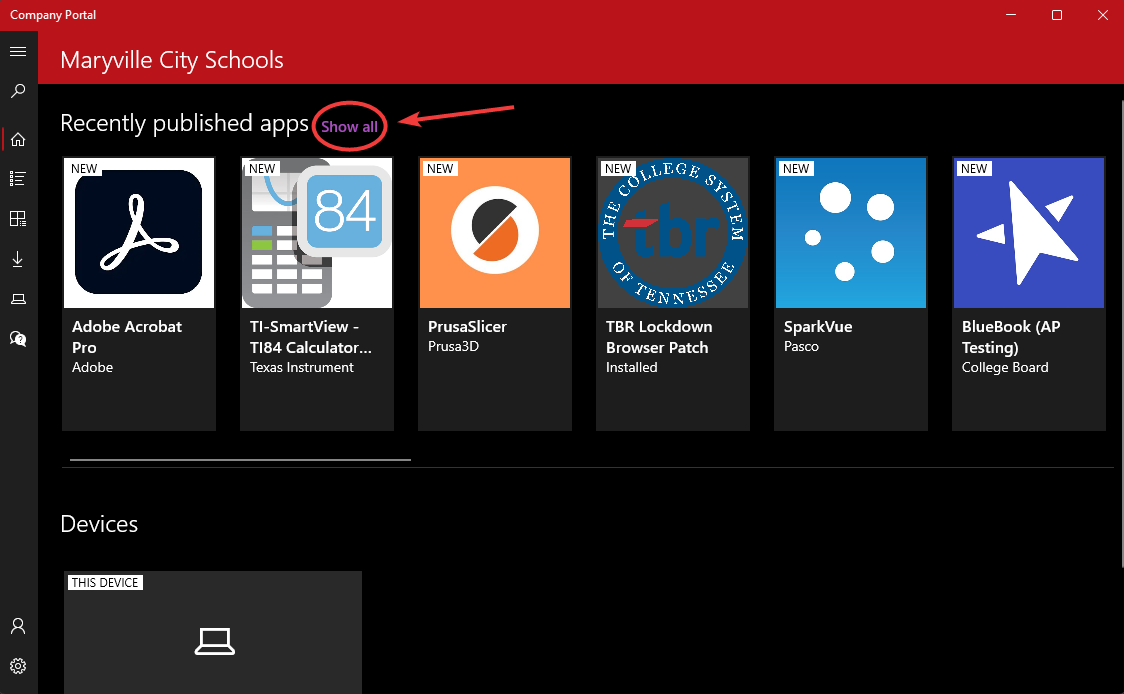Open App categories icon in sidebar

coord(18,219)
